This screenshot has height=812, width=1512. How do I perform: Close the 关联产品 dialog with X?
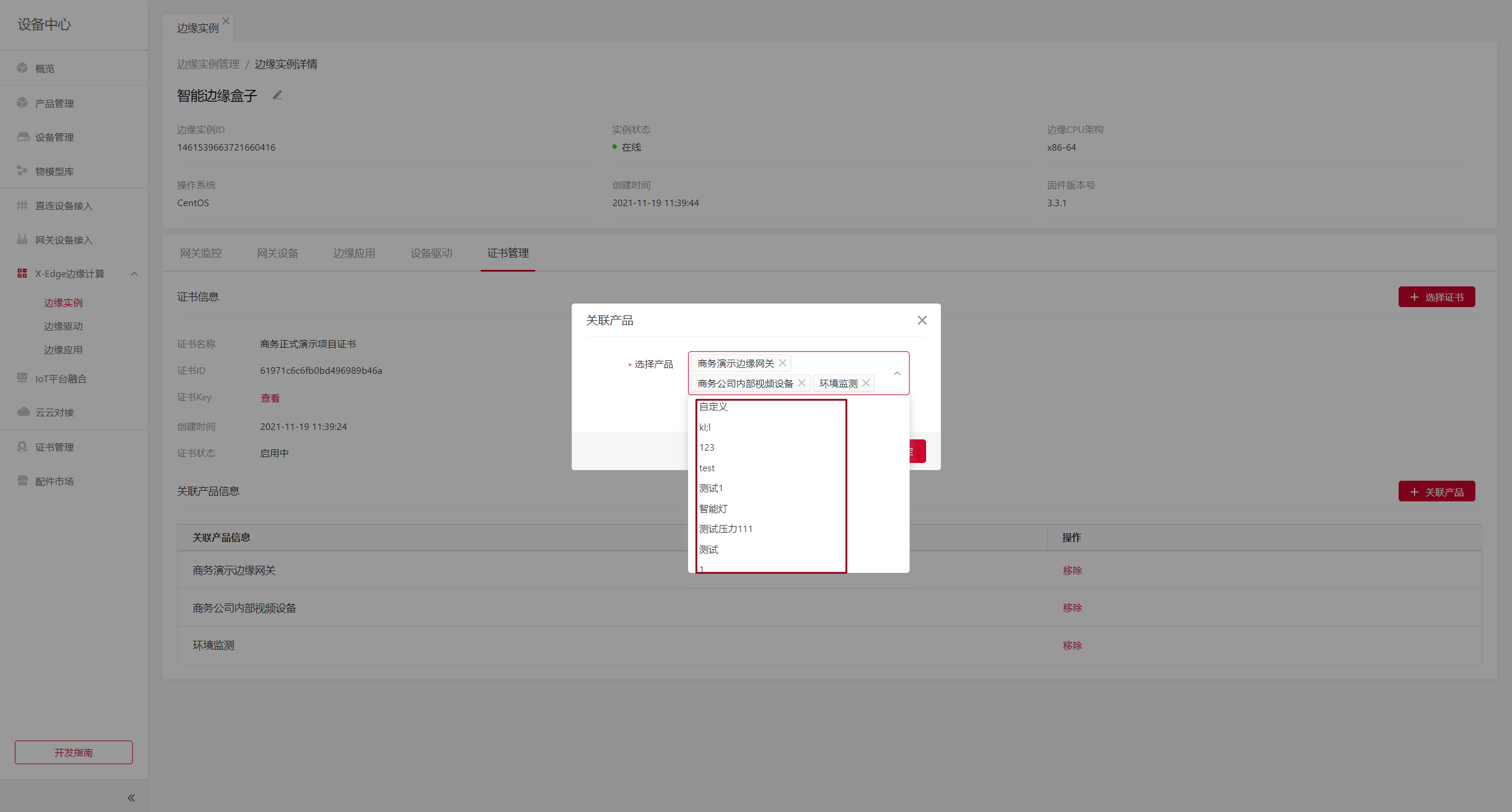(922, 320)
